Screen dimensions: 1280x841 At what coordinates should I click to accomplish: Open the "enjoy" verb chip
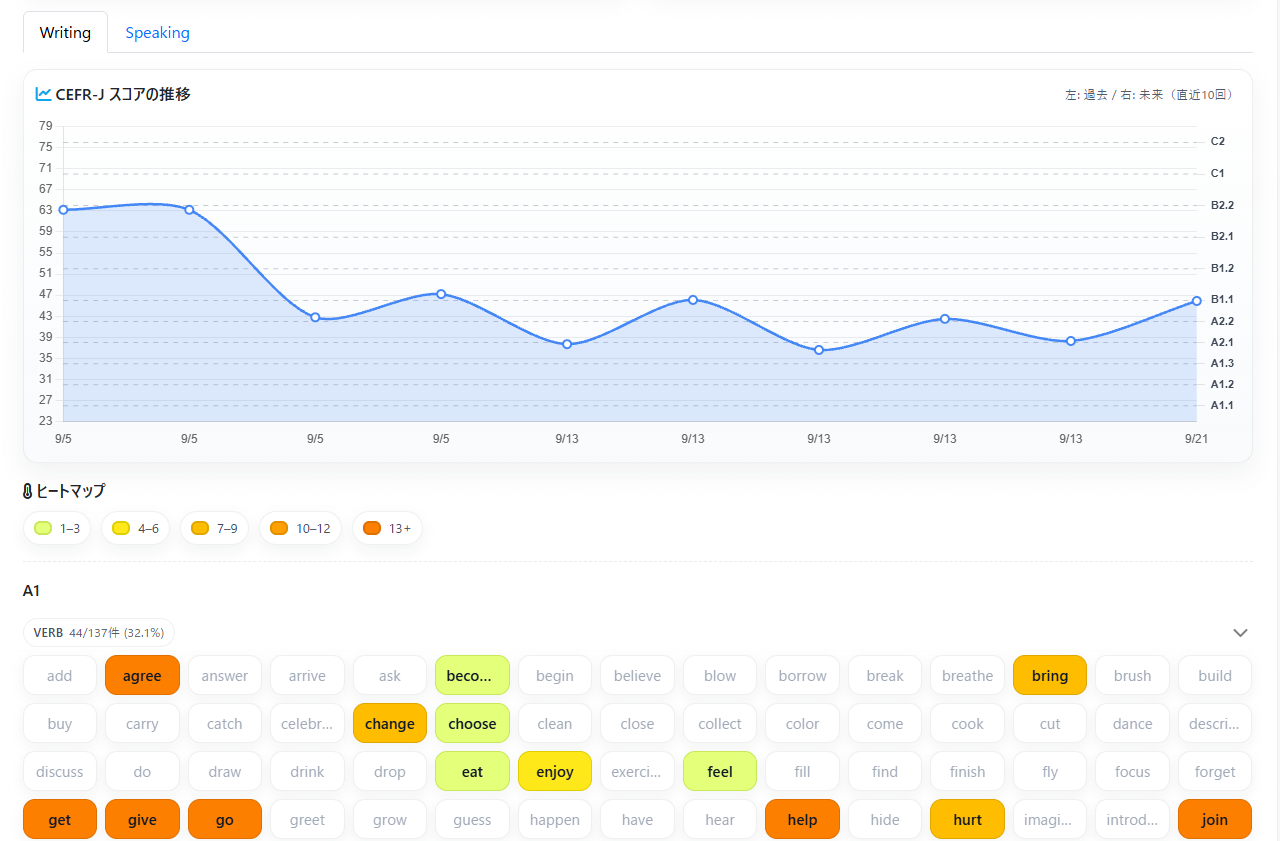coord(555,772)
